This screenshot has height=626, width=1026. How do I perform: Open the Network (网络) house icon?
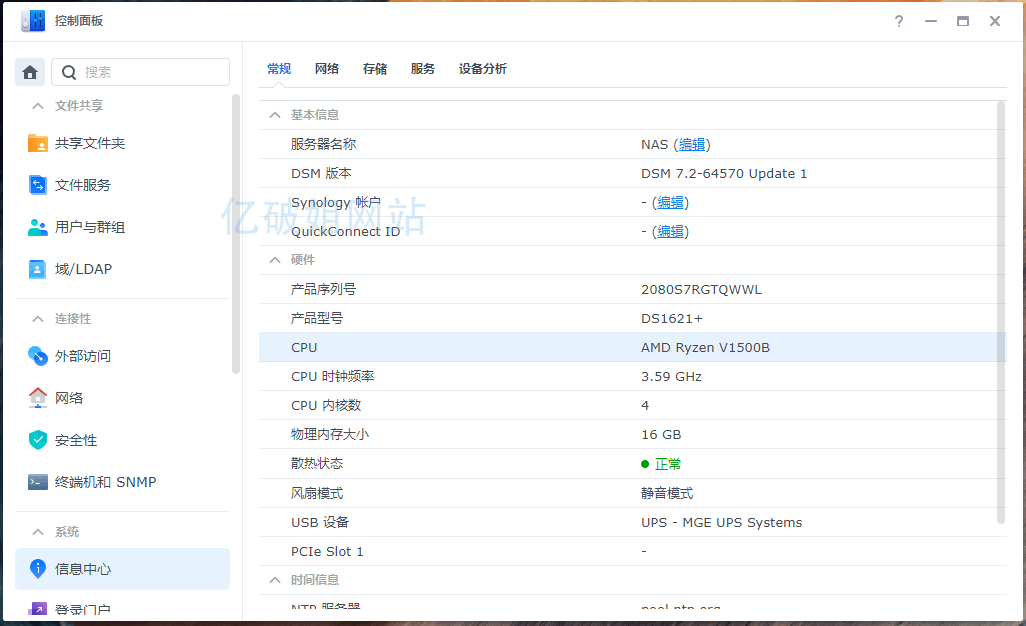pos(38,398)
